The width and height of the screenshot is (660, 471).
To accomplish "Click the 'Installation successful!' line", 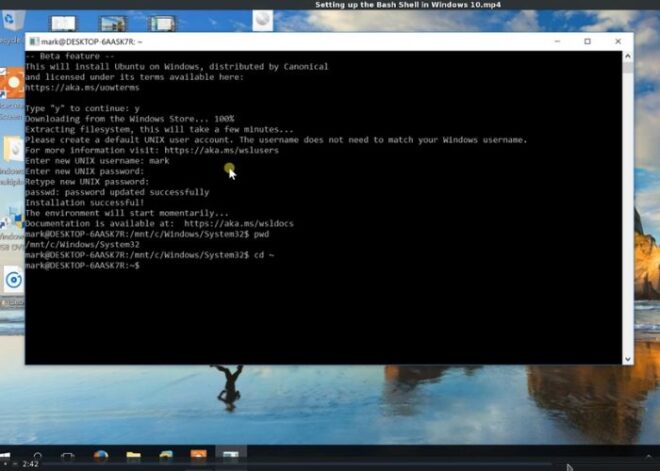I will point(85,202).
